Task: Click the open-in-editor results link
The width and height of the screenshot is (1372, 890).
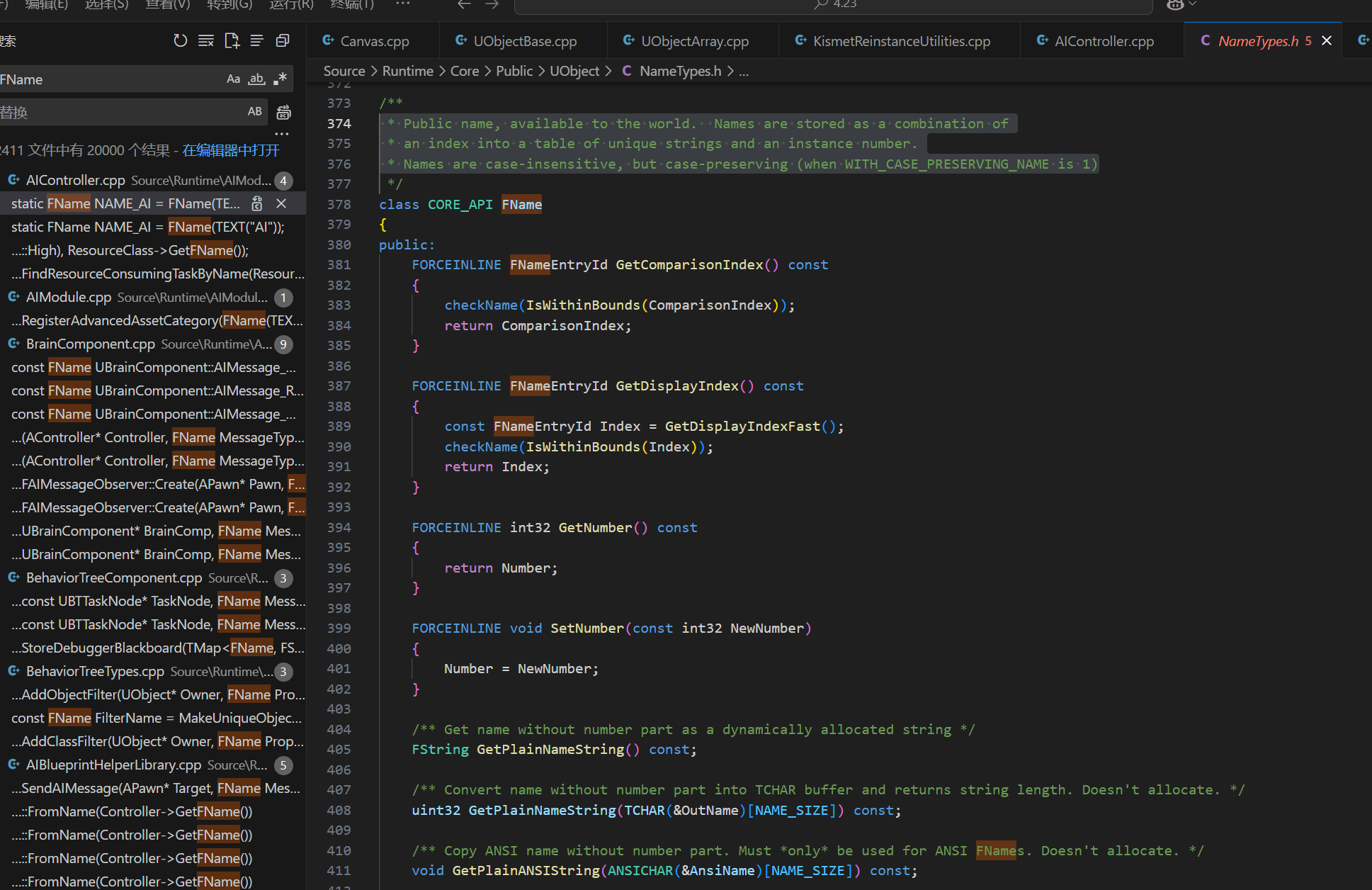Action: tap(231, 151)
